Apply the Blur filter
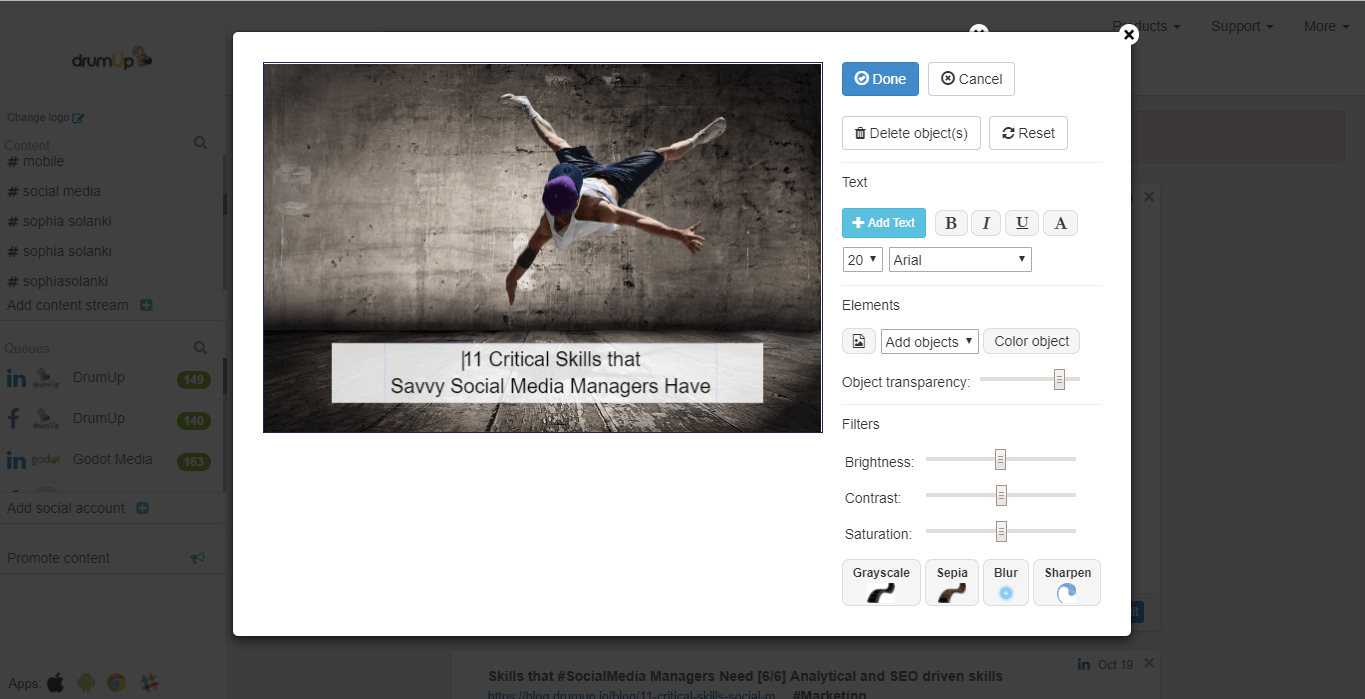The width and height of the screenshot is (1365, 699). [1005, 582]
